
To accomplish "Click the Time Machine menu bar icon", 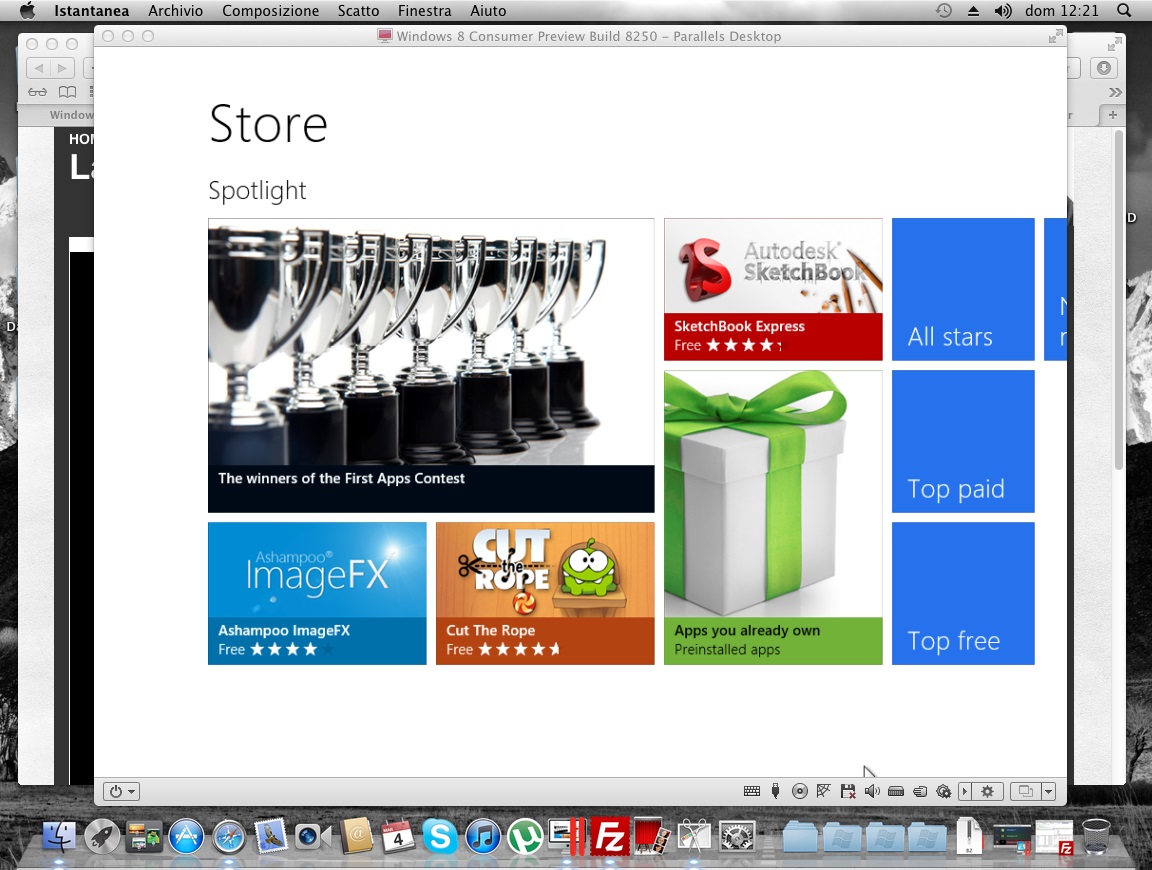I will 944,11.
